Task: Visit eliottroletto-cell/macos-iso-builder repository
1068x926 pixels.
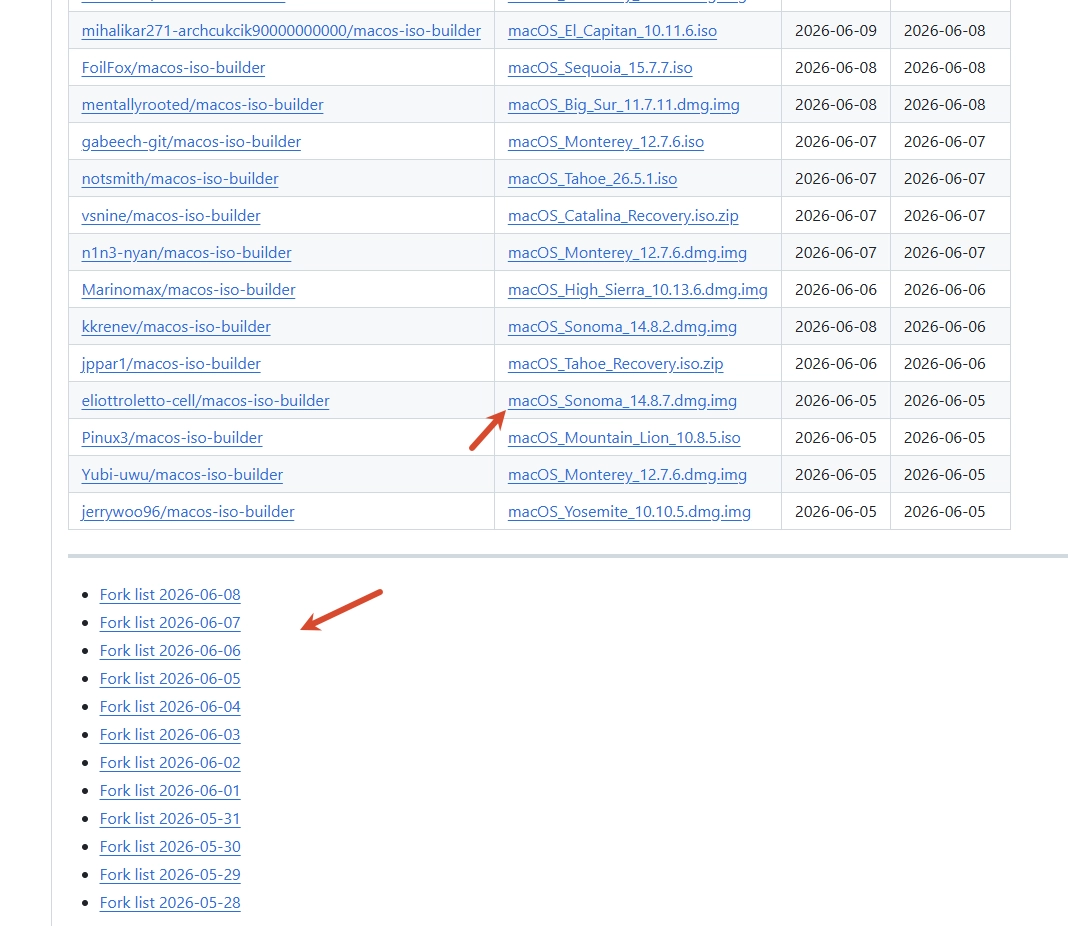Action: coord(205,400)
